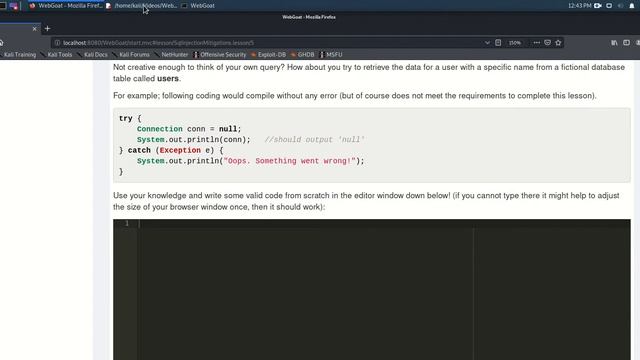This screenshot has height=360, width=640.
Task: Click the tray icon left of the speaker
Action: (x=609, y=6)
